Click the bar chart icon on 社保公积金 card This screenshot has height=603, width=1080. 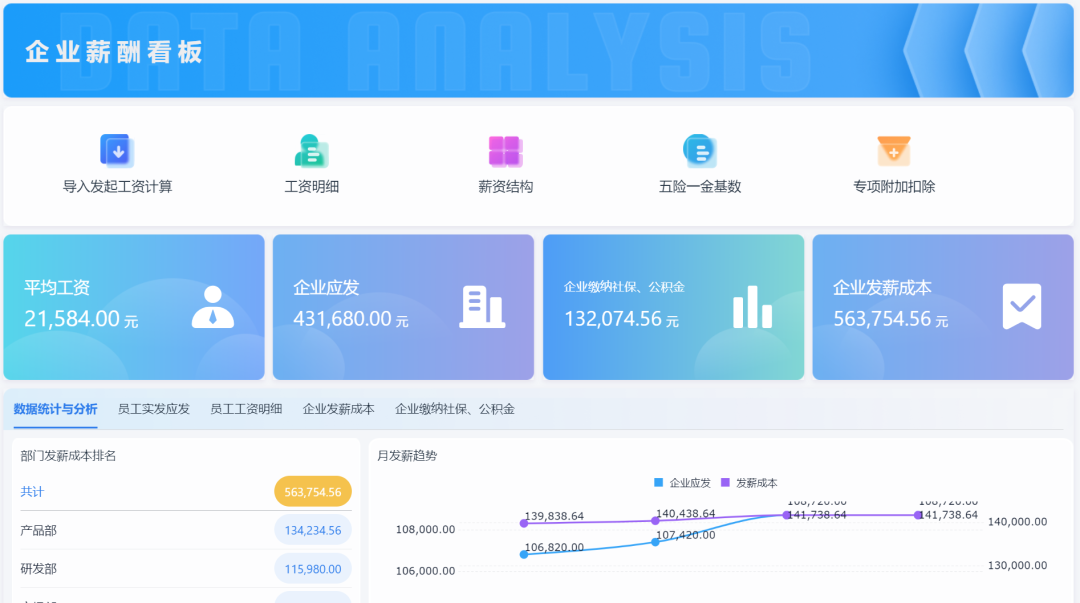click(x=752, y=307)
